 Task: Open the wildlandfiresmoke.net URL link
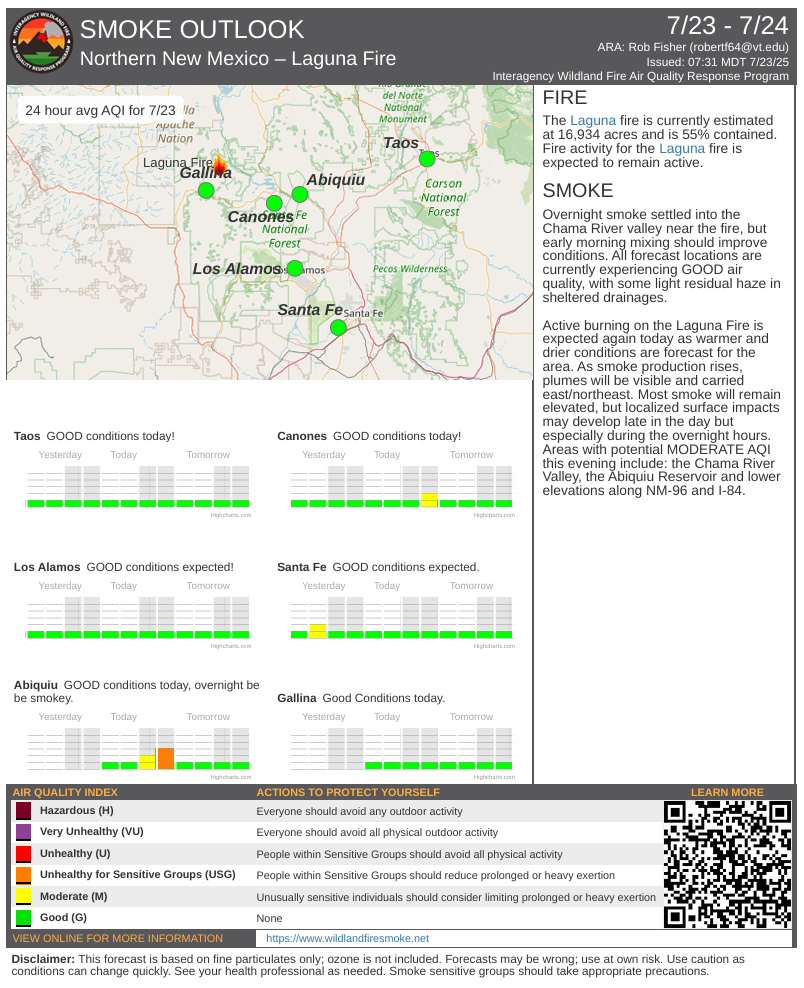click(x=347, y=938)
